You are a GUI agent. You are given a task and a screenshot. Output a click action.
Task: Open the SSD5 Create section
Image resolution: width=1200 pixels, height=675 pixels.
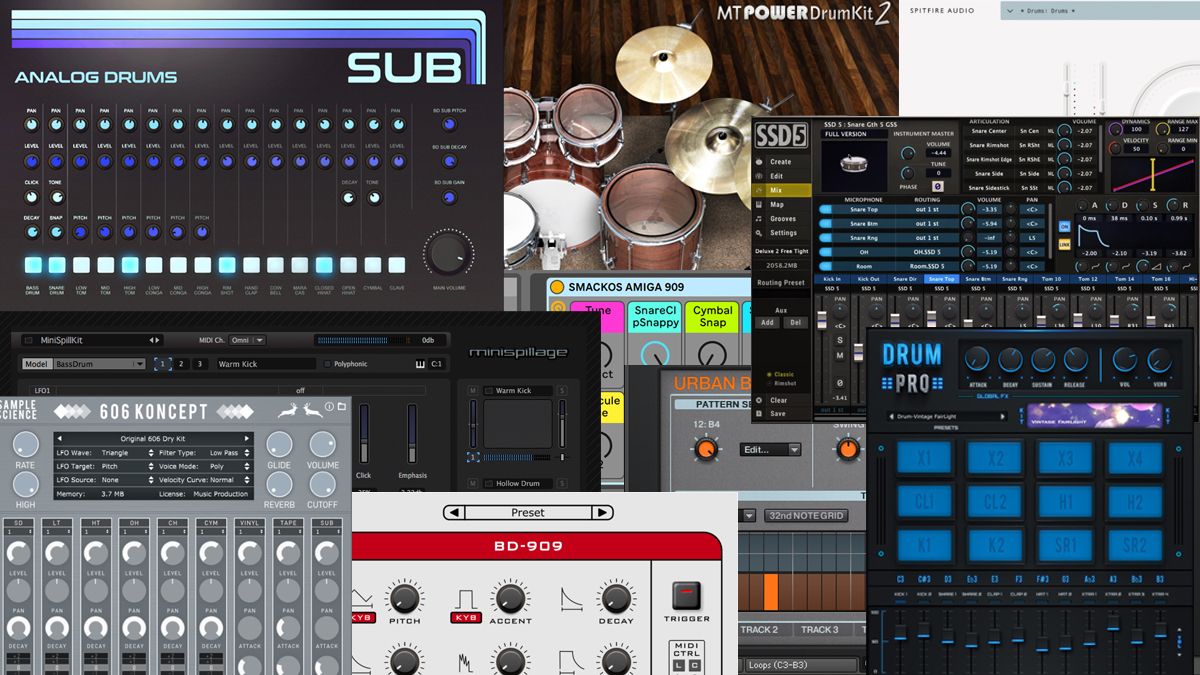point(778,162)
